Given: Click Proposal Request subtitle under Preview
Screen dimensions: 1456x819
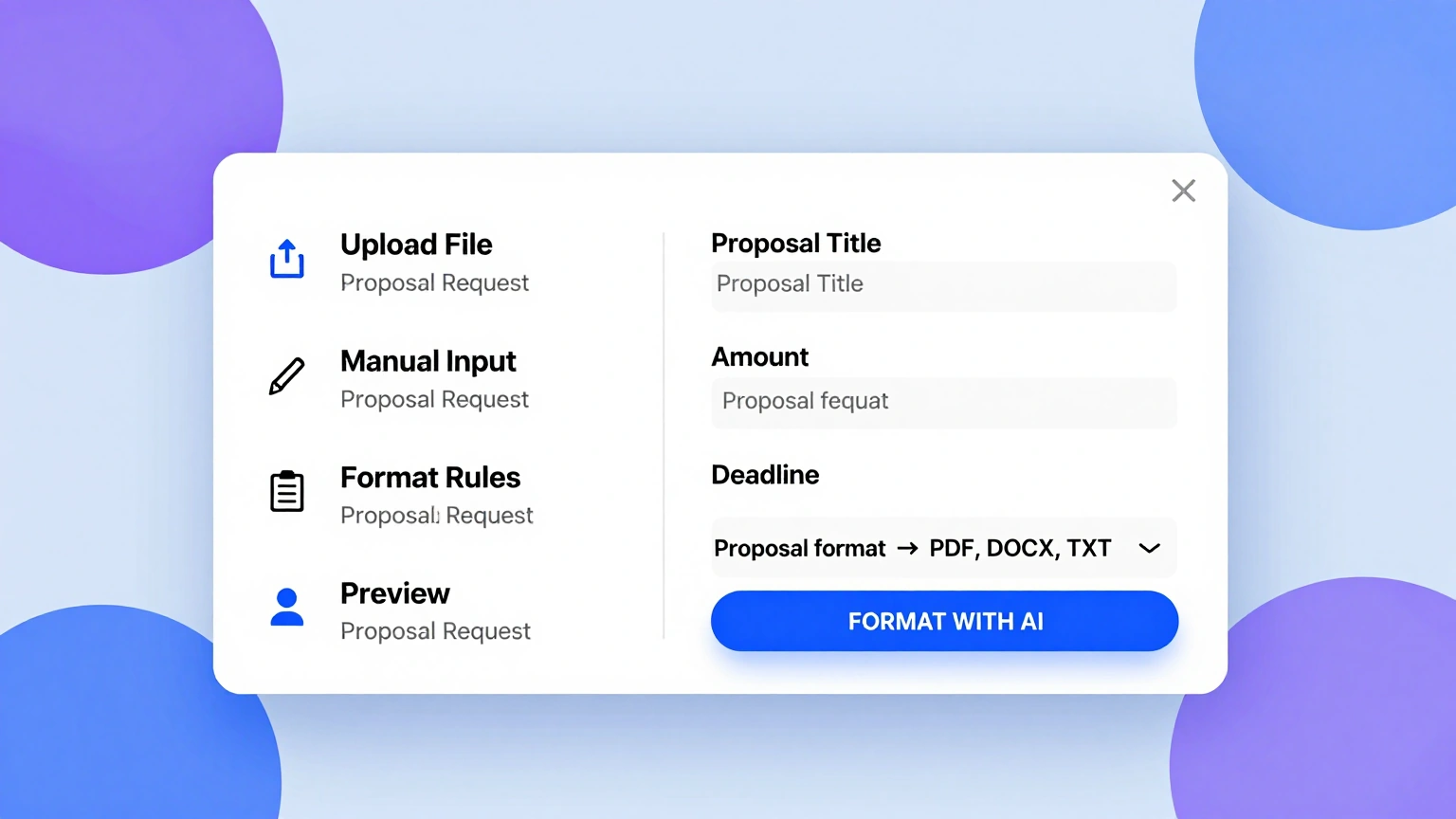Looking at the screenshot, I should [435, 631].
